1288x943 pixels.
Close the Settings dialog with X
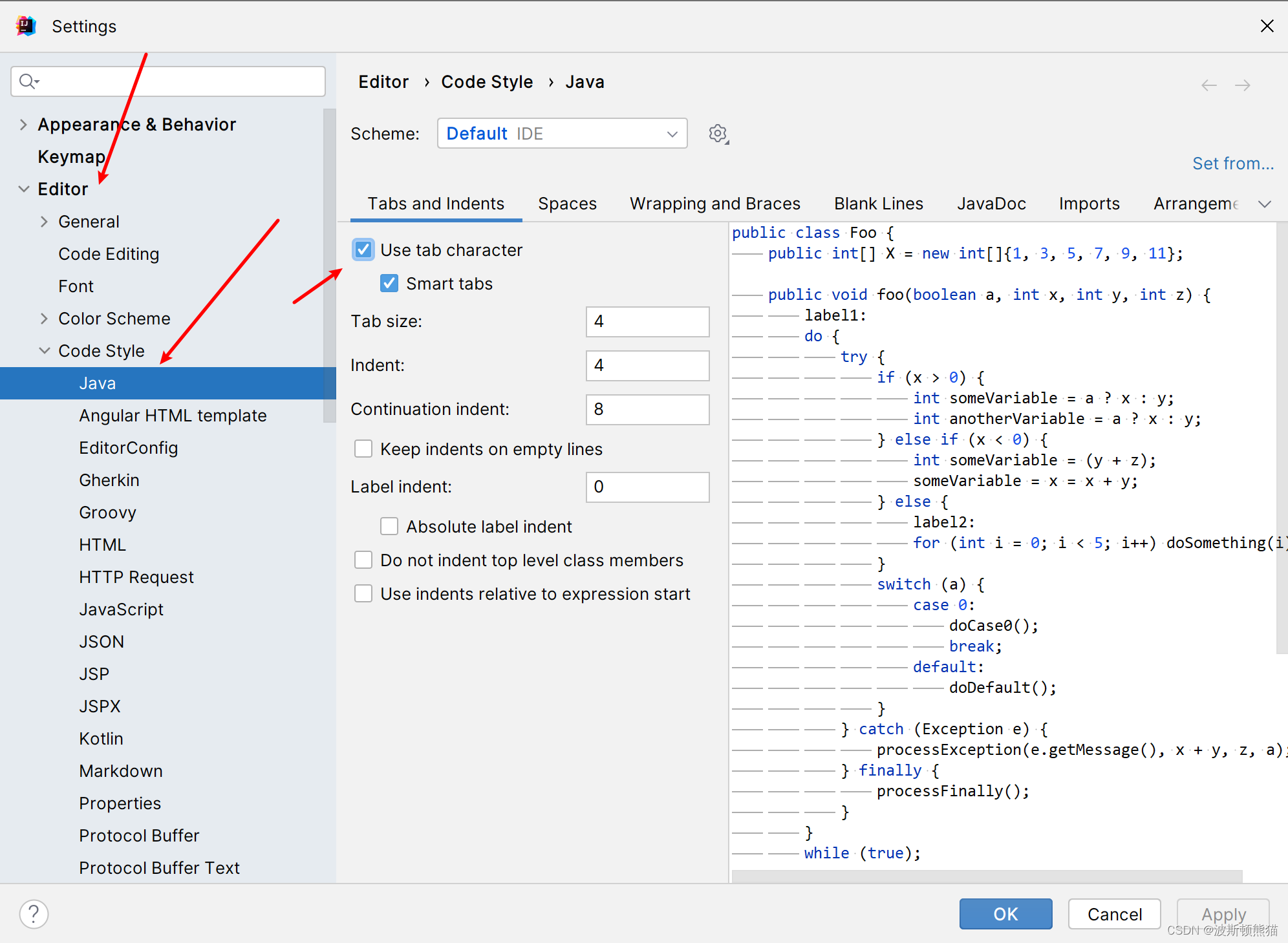(1267, 26)
